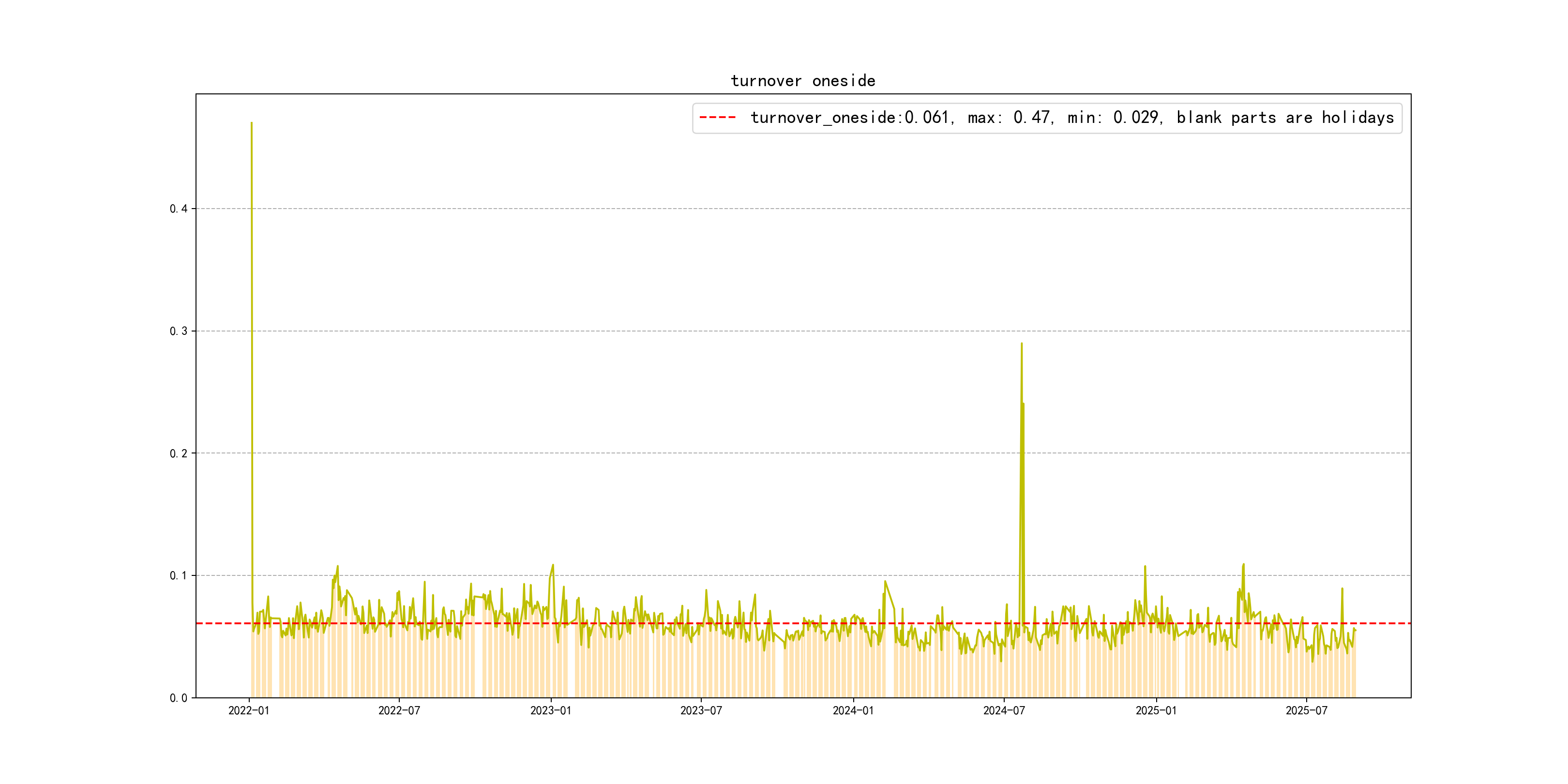This screenshot has height=784, width=1568.
Task: Click the red dashed legend line sample
Action: pos(717,118)
